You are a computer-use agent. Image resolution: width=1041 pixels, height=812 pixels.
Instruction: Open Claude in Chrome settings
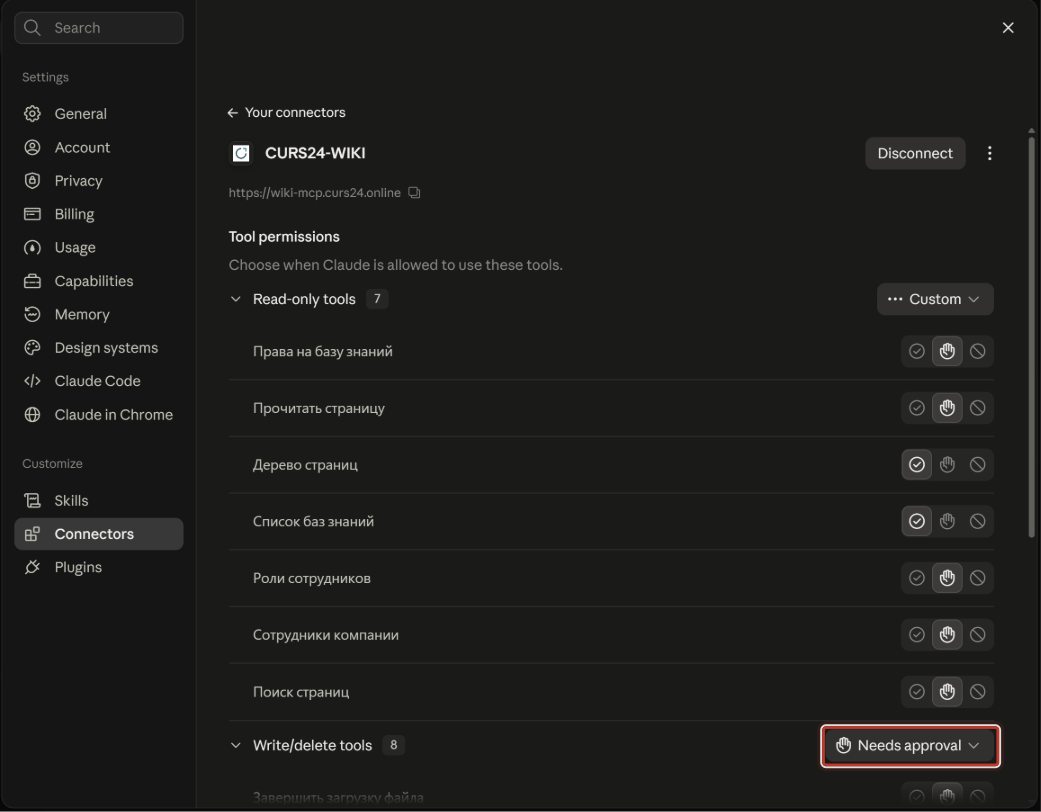98,414
